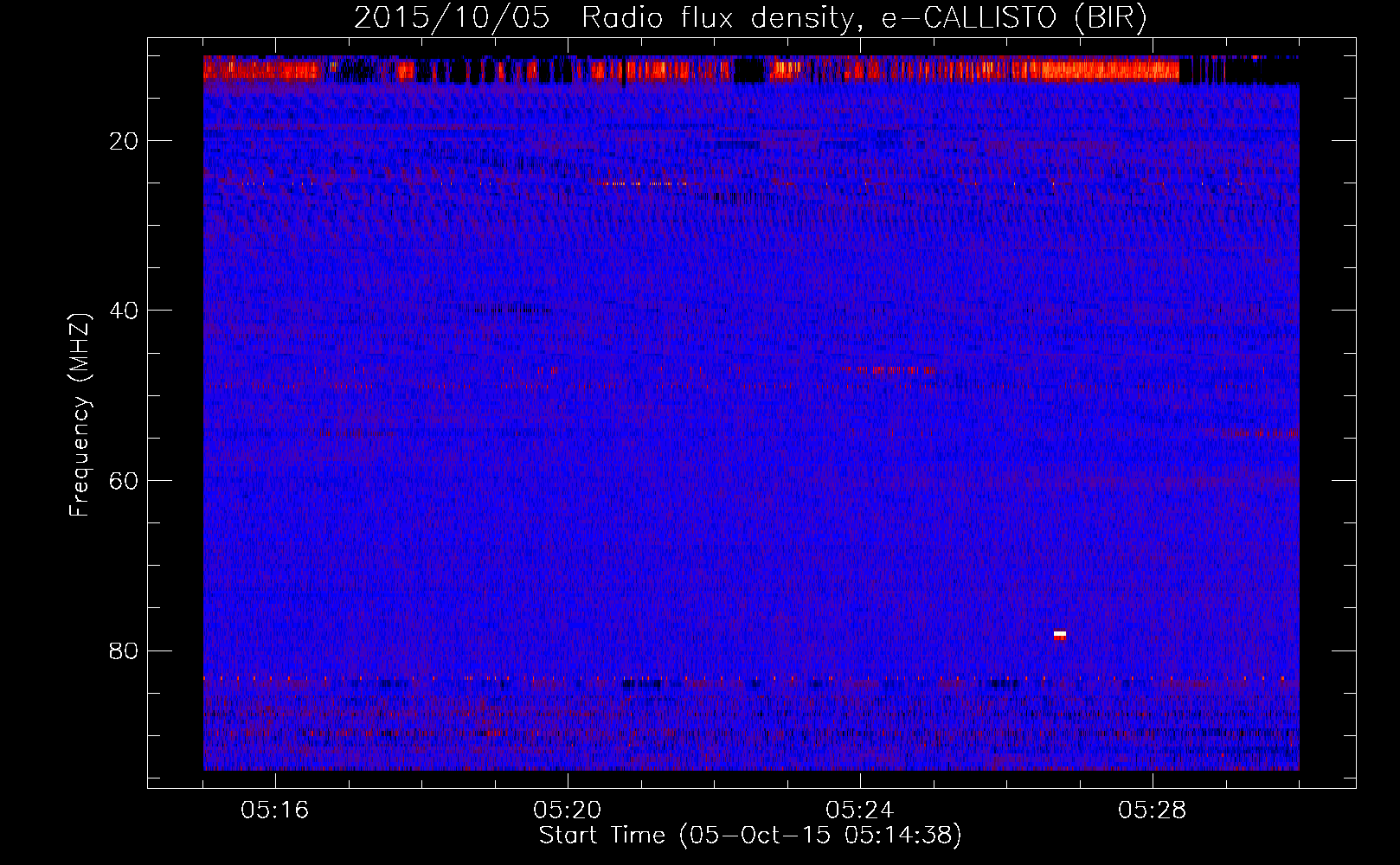Click the red emission streak near 47 MHz
Screen dimensions: 1400x865
pyautogui.click(x=891, y=369)
